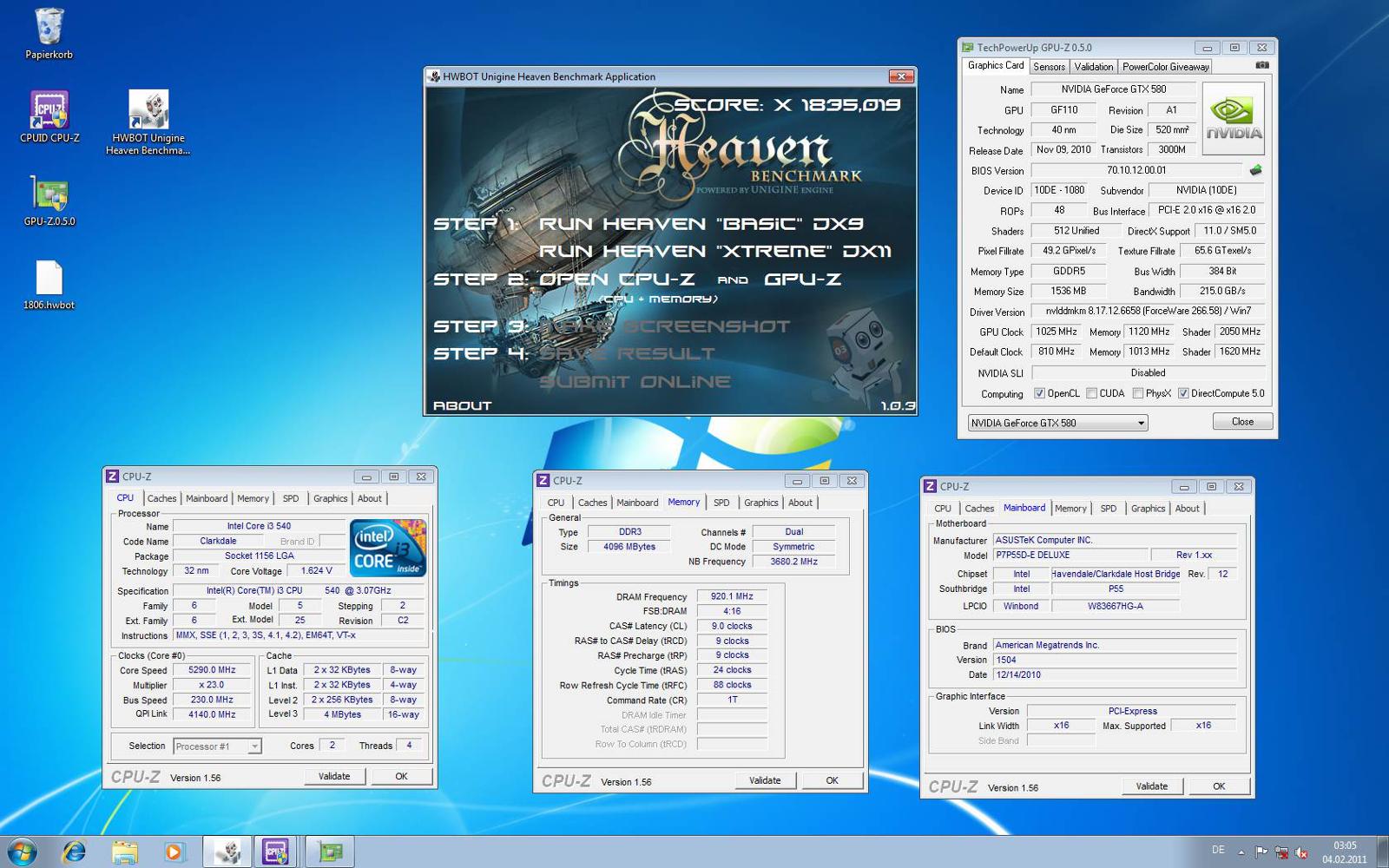Select the GPU-Z.0.5.0 desktop icon
Viewport: 1389px width, 868px height.
pyautogui.click(x=49, y=201)
